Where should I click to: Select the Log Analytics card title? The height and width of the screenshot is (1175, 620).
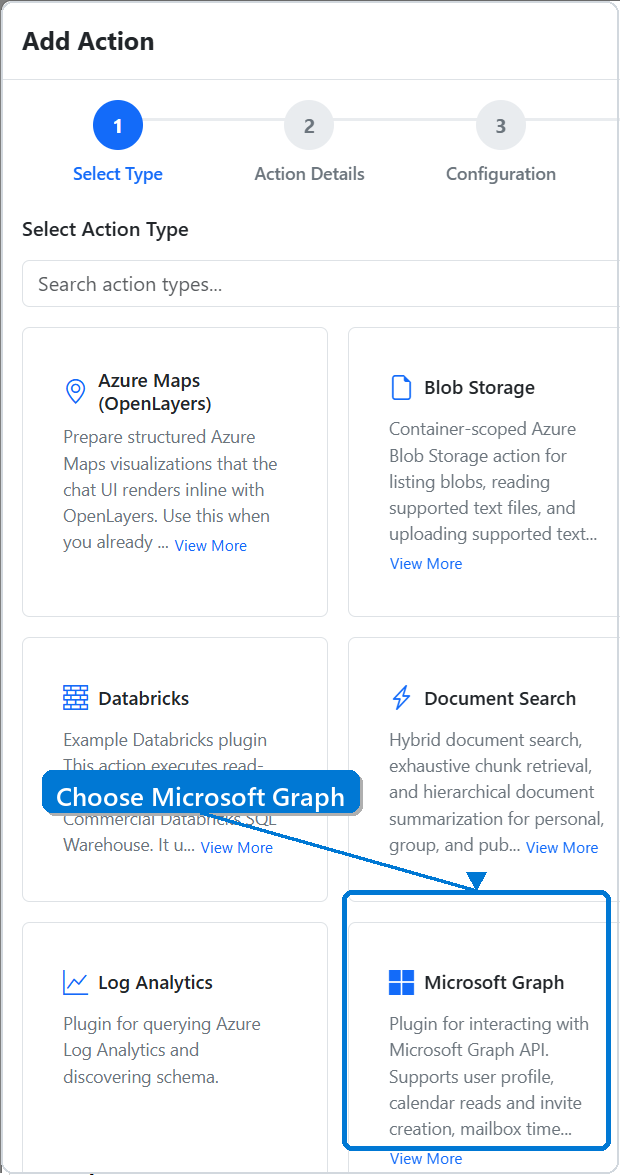pyautogui.click(x=156, y=982)
